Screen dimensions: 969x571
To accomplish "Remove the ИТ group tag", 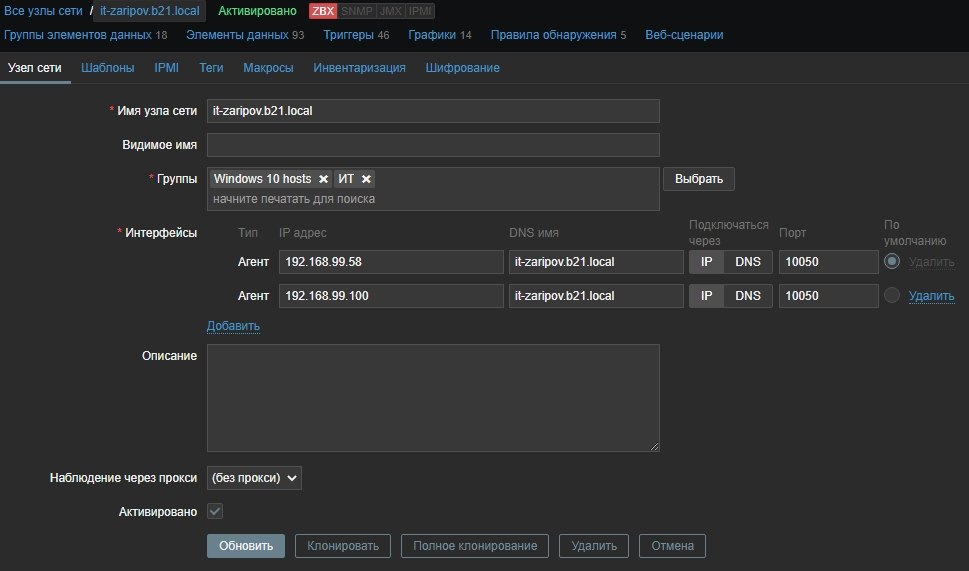I will 366,179.
